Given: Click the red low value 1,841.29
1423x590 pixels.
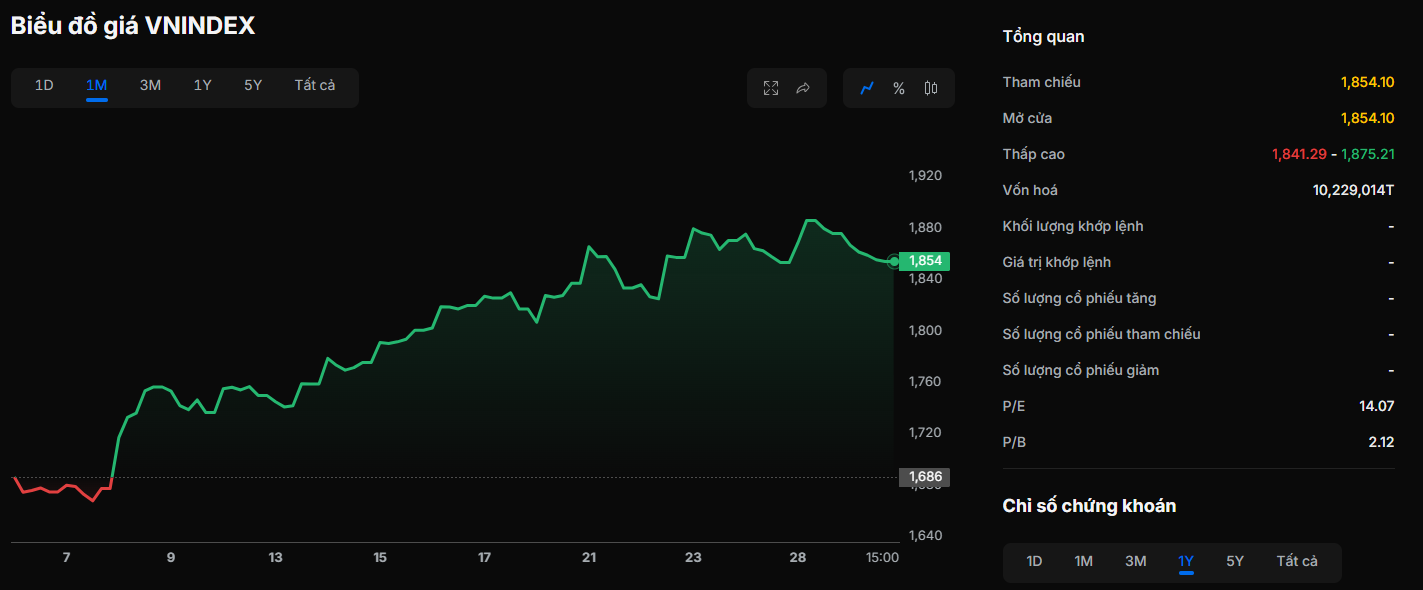Looking at the screenshot, I should 1299,154.
